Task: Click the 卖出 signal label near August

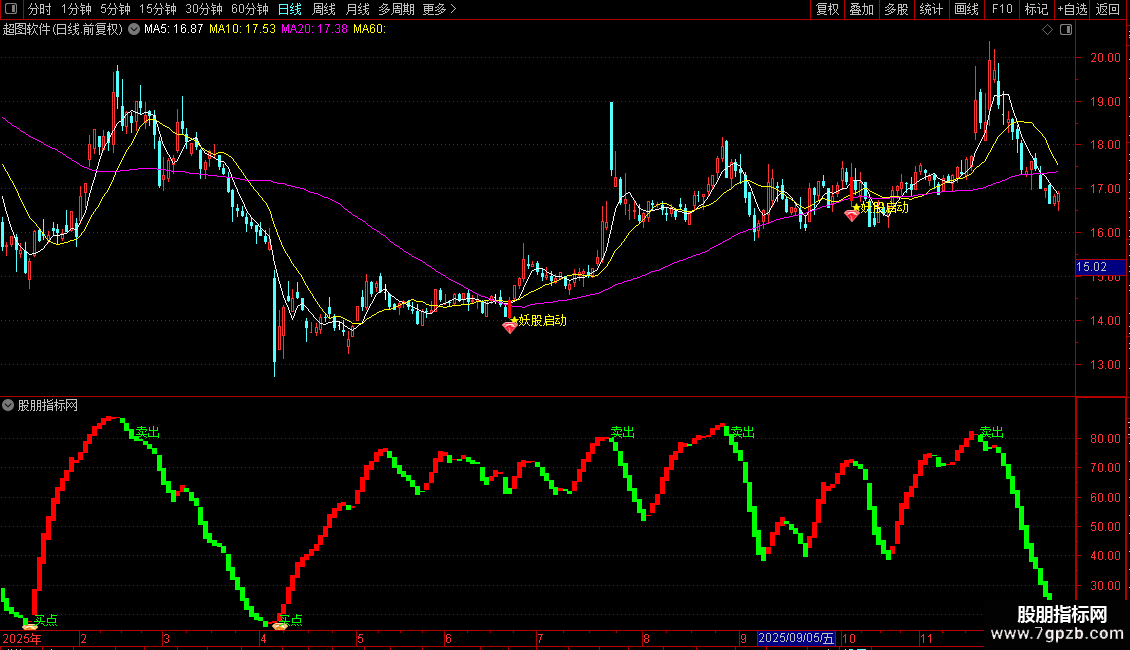Action: coord(623,432)
